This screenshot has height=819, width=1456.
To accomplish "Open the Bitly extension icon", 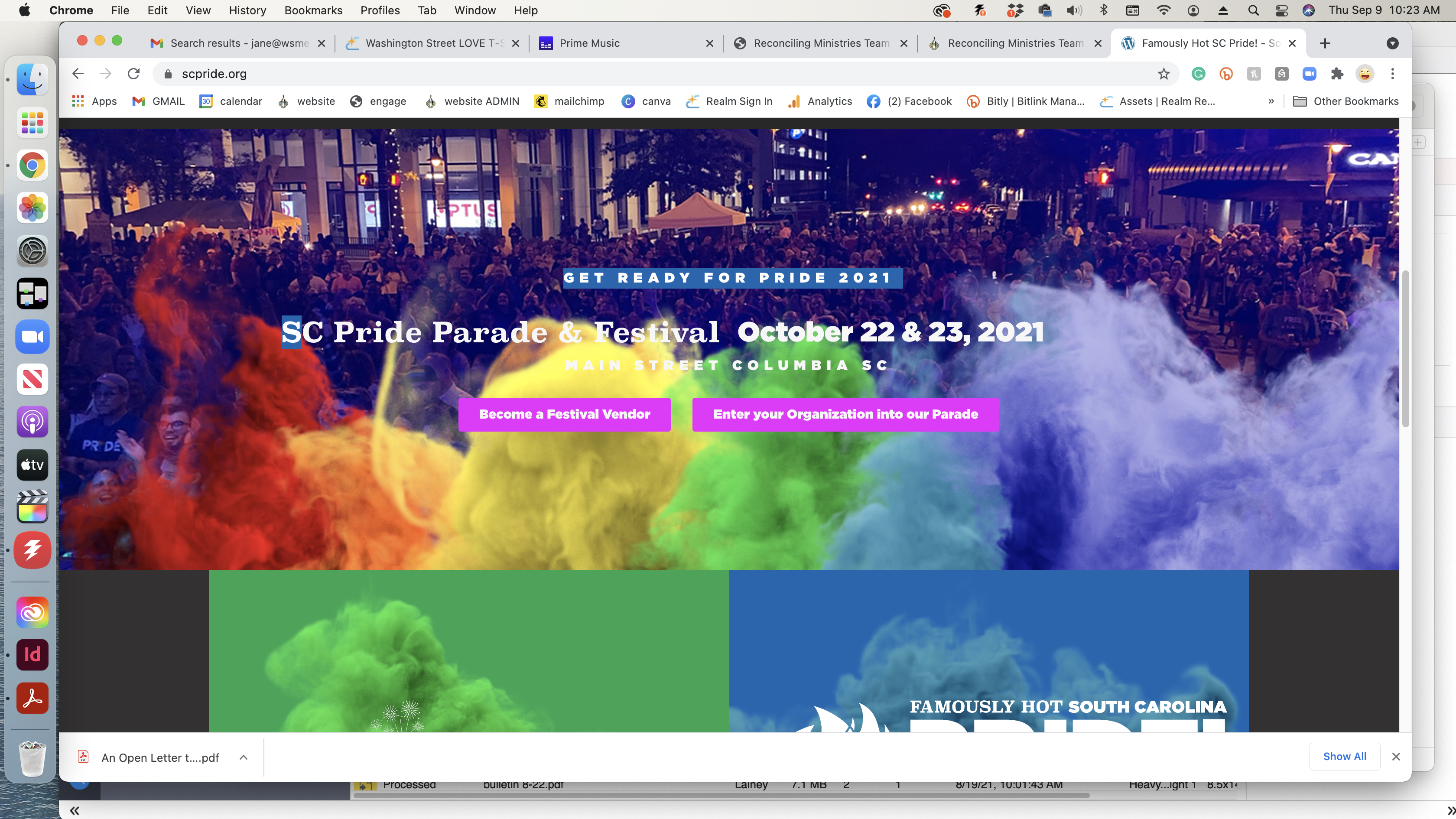I will (x=1226, y=74).
